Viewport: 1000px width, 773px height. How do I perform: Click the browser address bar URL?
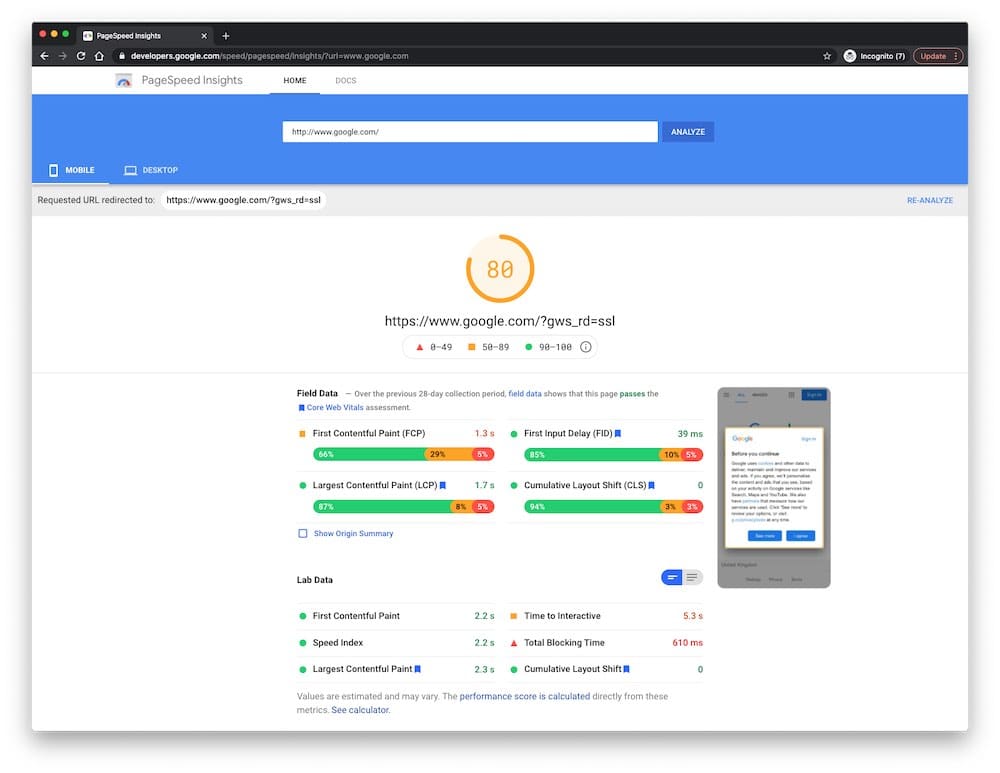pos(269,56)
